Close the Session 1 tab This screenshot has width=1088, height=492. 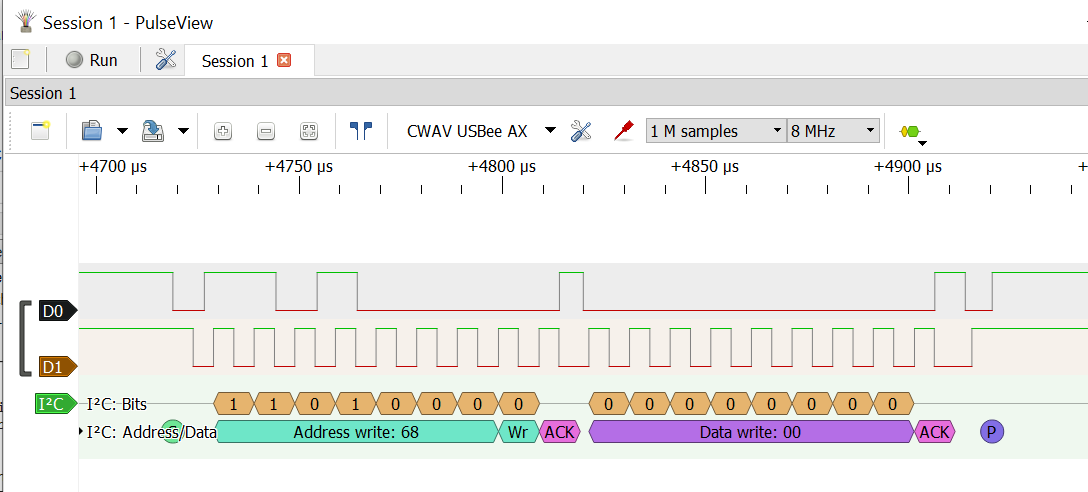point(283,60)
